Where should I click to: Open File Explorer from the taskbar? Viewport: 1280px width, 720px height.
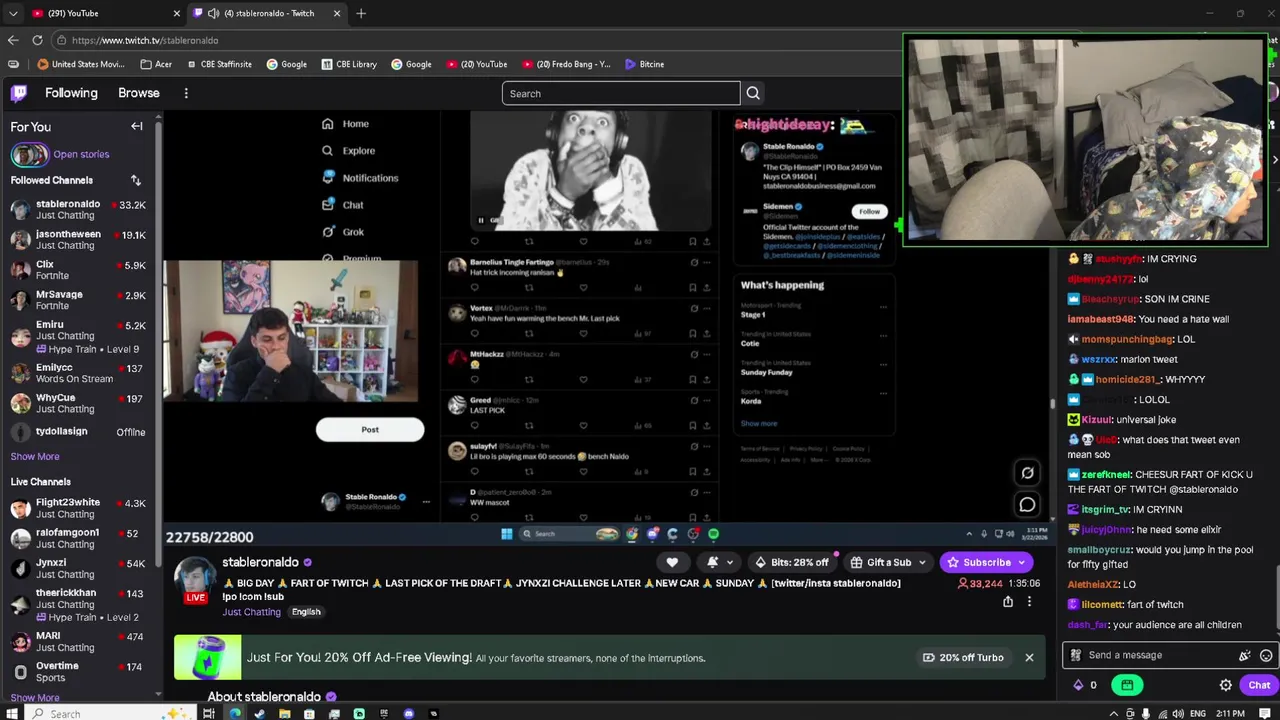[285, 713]
